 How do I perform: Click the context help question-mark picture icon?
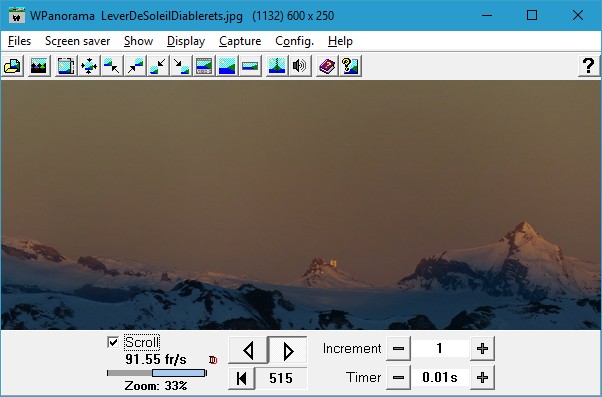click(x=350, y=66)
